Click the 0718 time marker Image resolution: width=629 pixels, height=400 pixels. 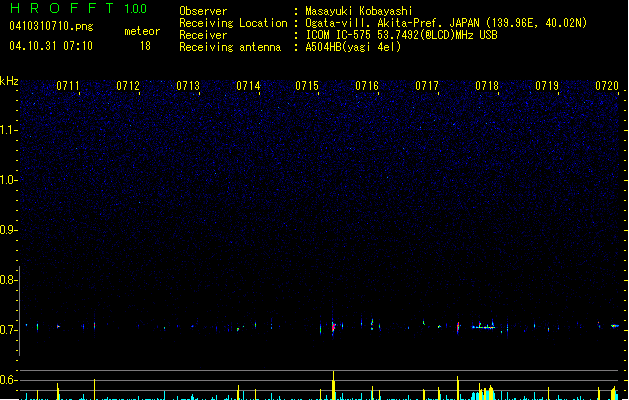point(487,86)
